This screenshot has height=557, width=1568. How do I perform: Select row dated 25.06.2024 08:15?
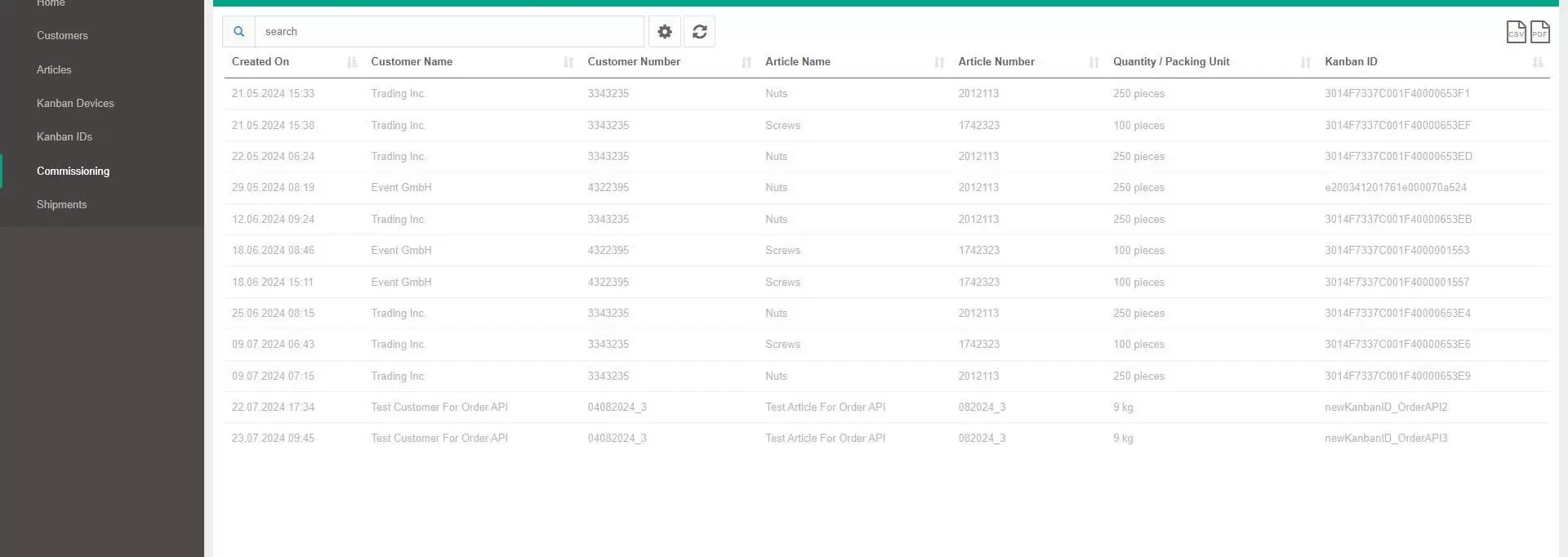[x=886, y=313]
